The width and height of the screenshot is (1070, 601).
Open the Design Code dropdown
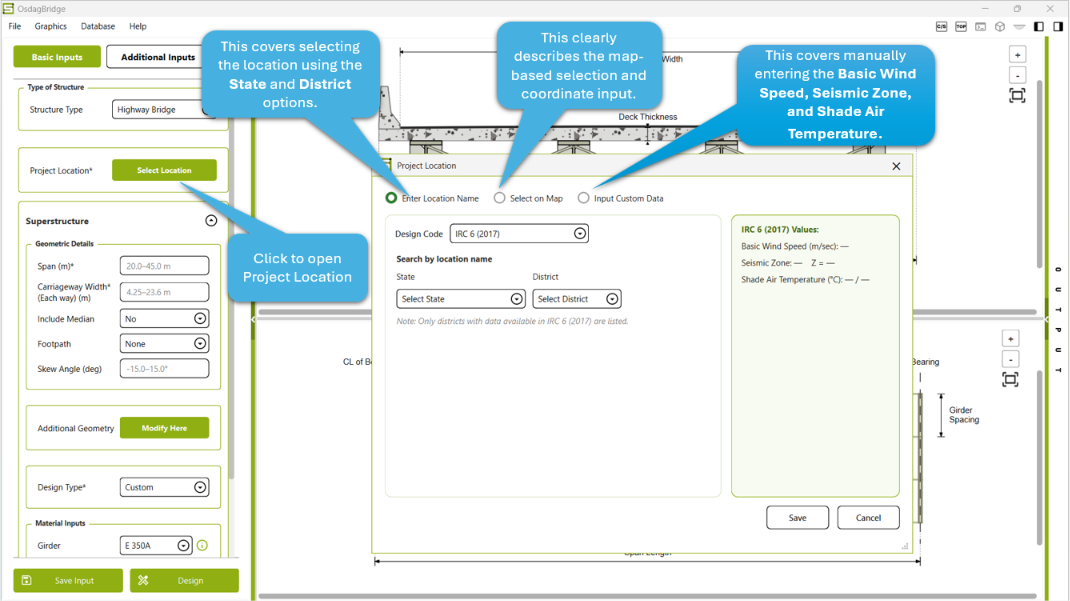519,233
